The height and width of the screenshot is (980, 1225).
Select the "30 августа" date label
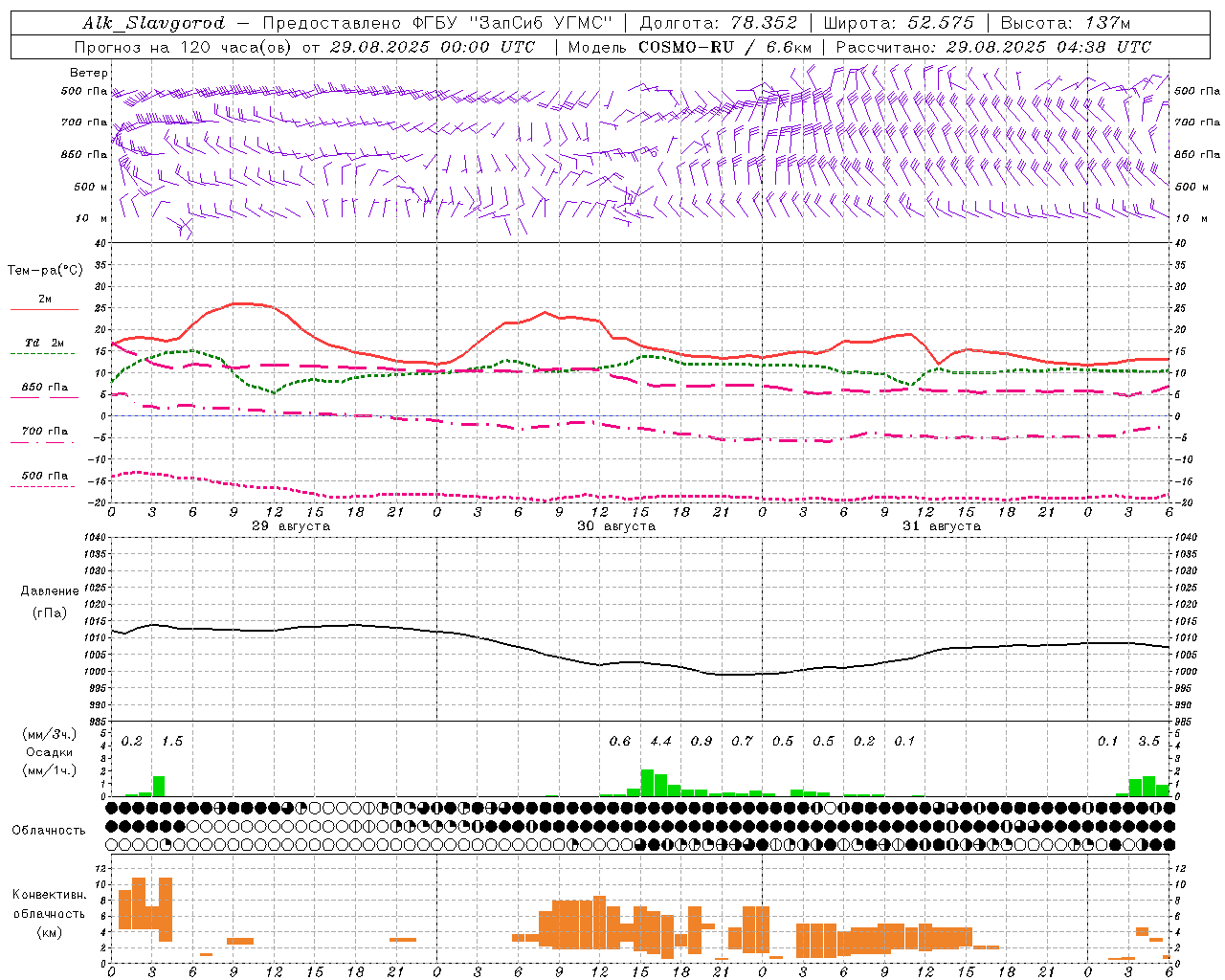point(616,526)
